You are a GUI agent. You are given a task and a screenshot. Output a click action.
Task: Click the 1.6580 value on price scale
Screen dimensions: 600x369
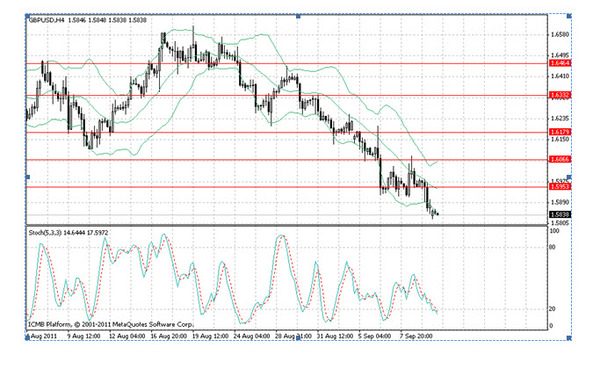coord(560,34)
